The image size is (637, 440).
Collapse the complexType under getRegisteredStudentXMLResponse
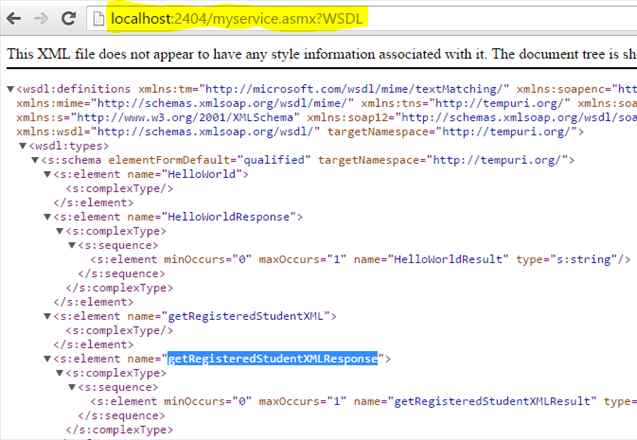59,373
